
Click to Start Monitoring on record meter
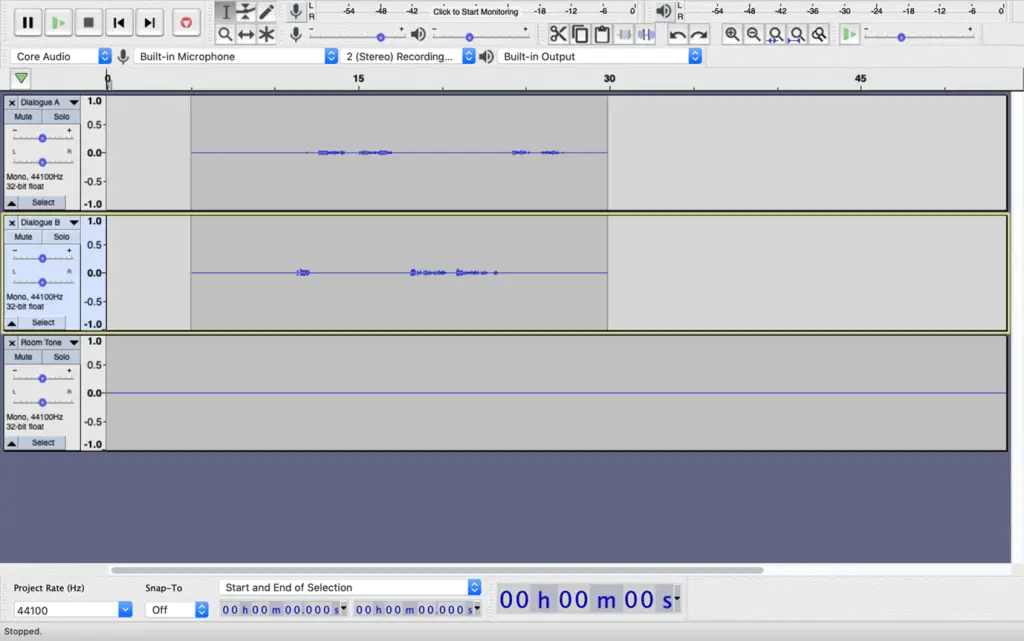coord(475,11)
